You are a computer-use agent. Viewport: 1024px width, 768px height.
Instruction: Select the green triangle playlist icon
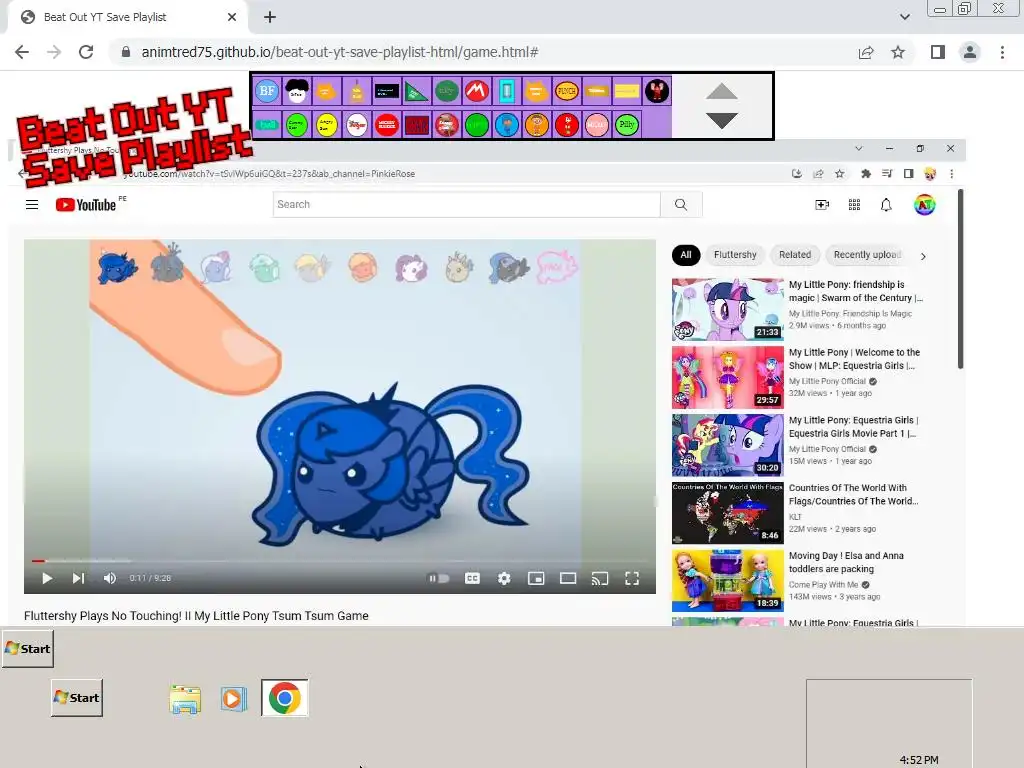click(417, 91)
